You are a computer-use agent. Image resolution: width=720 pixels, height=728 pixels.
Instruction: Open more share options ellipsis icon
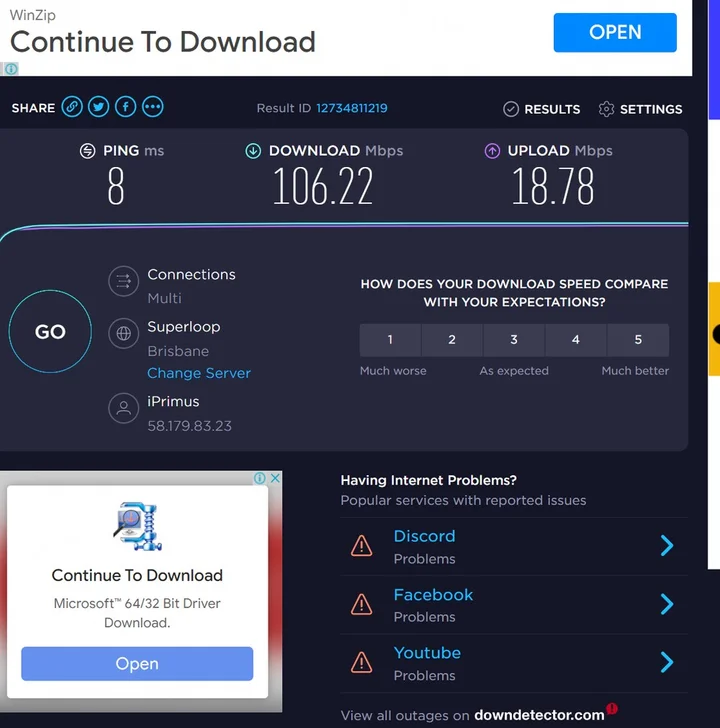click(152, 107)
